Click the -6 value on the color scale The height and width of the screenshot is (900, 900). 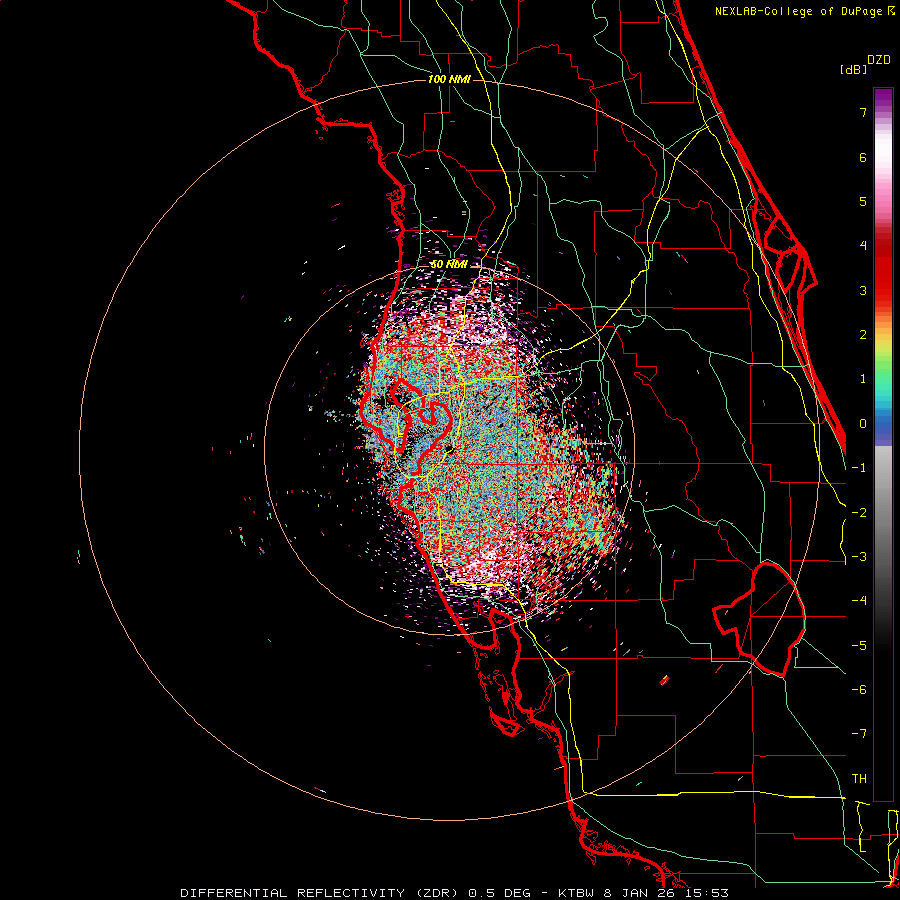tap(859, 690)
